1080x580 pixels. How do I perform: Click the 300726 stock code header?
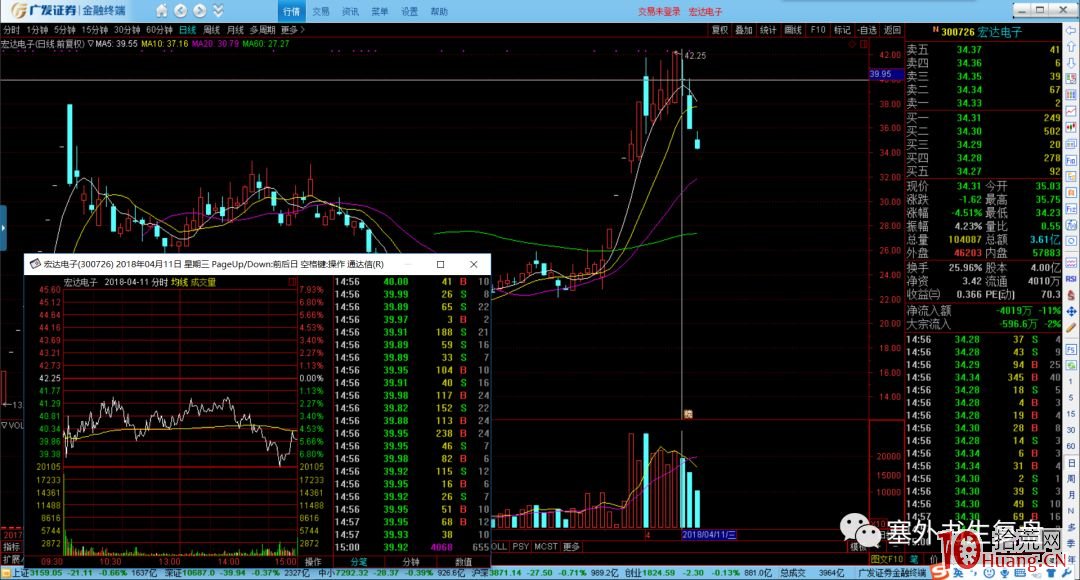coord(958,32)
